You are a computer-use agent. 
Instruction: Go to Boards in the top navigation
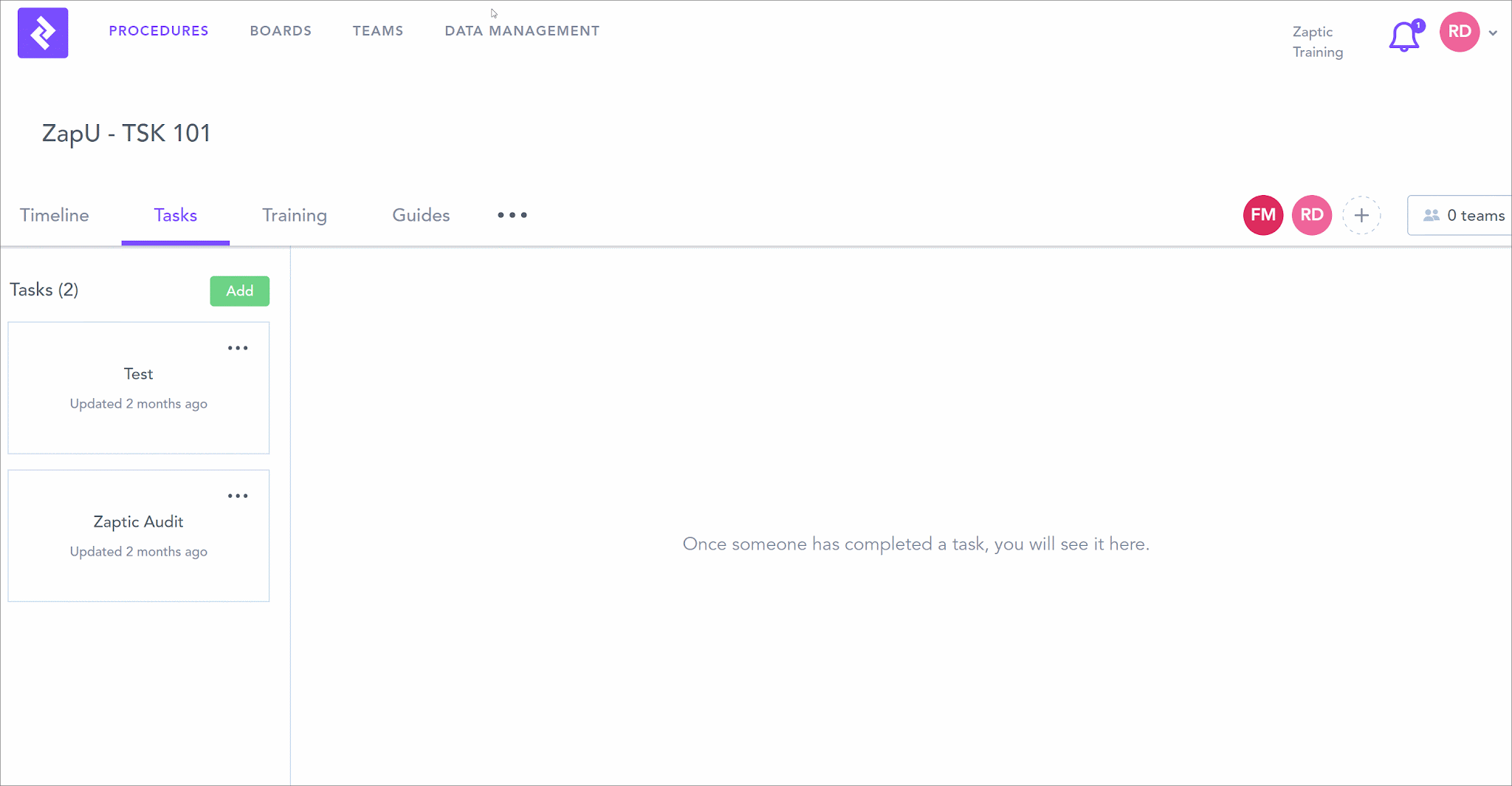click(281, 31)
